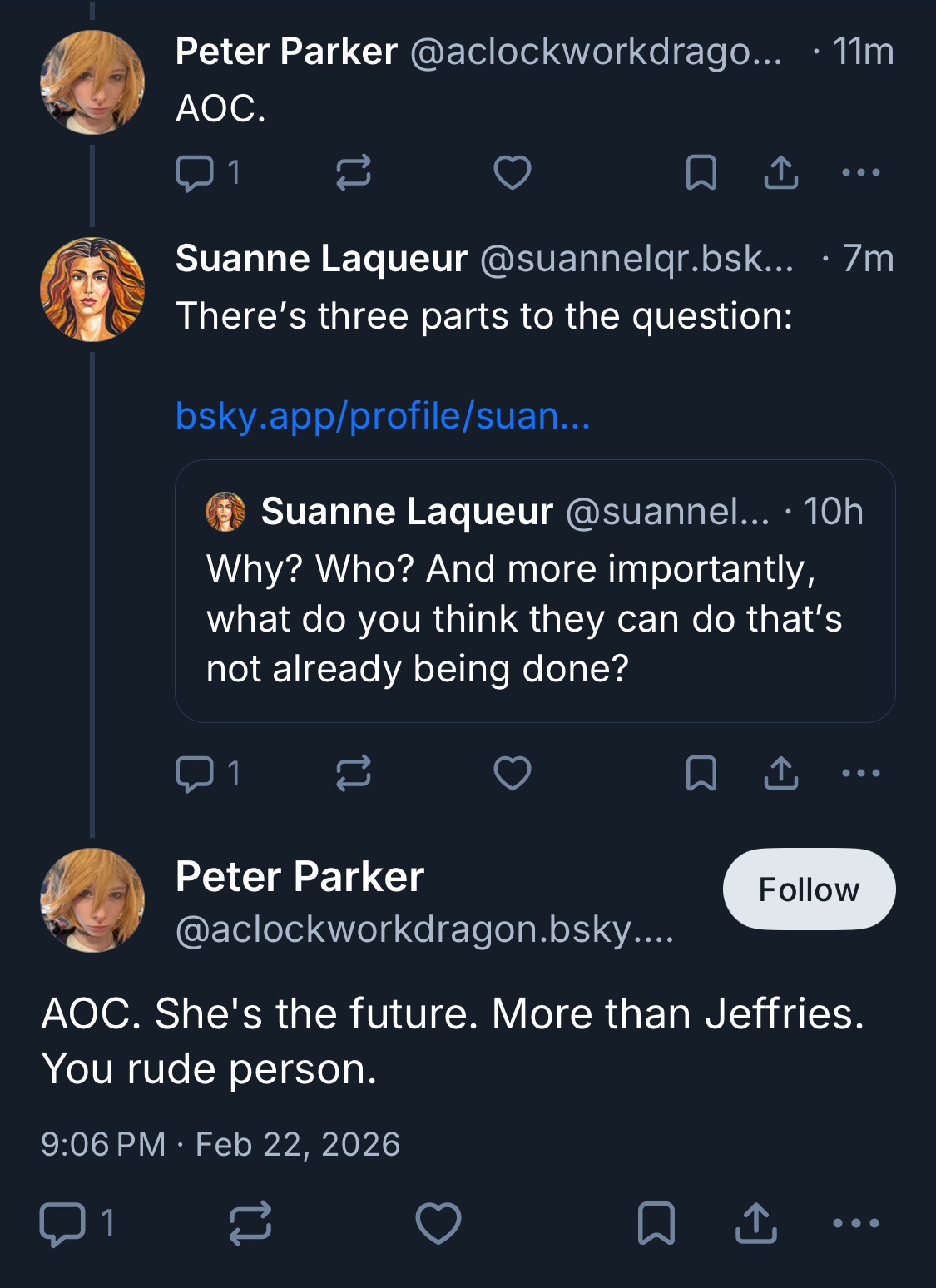Bookmark Peter Parker's first "AOC." post
Screen dimensions: 936x1288
tap(701, 173)
